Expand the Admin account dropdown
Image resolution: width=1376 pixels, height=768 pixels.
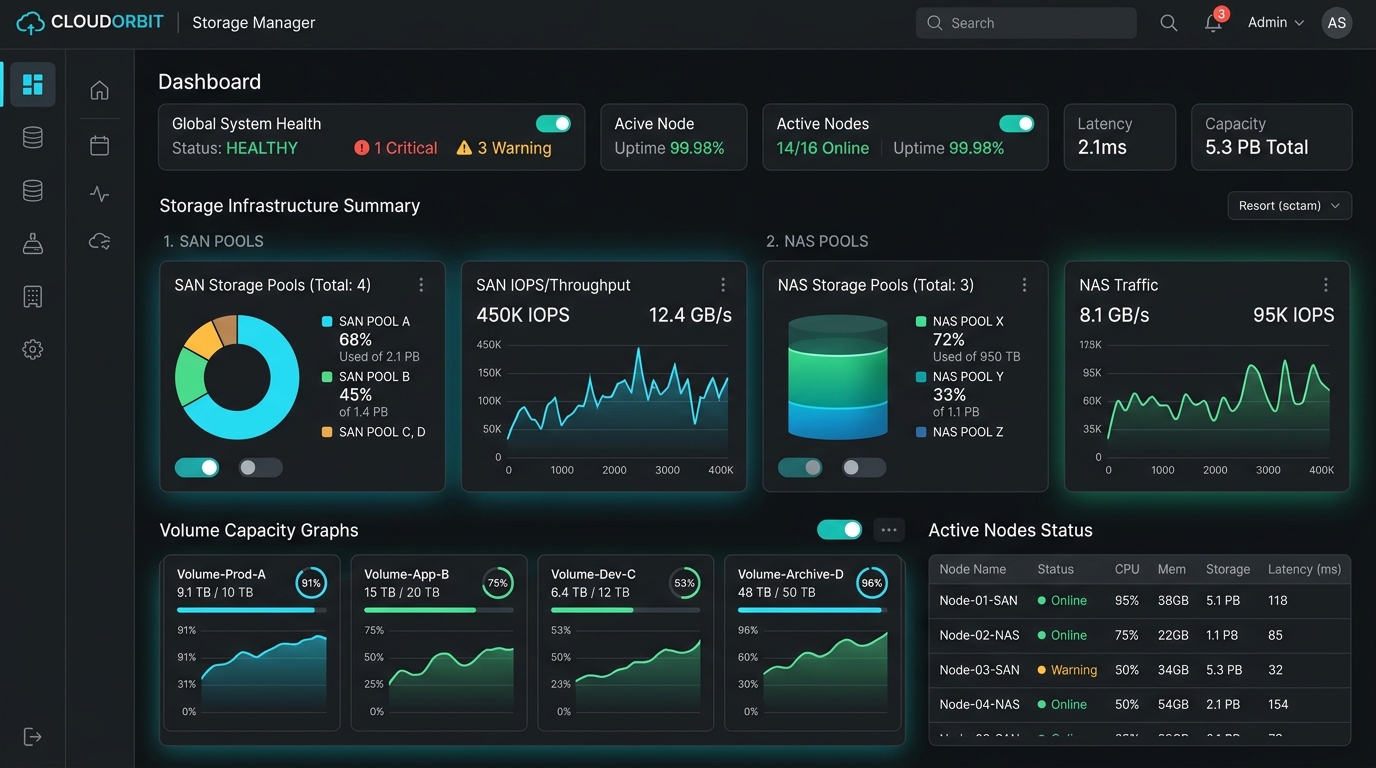[x=1276, y=22]
